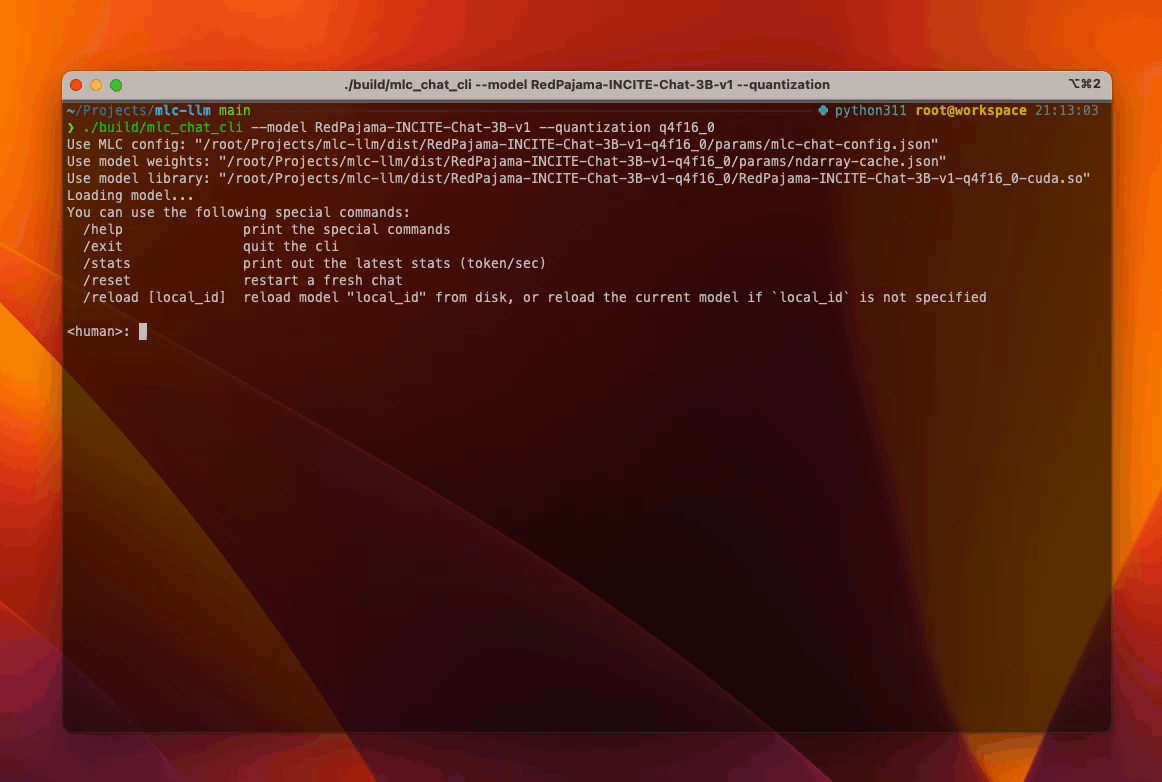1162x782 pixels.
Task: Minimize the terminal with the yellow button
Action: [x=96, y=85]
